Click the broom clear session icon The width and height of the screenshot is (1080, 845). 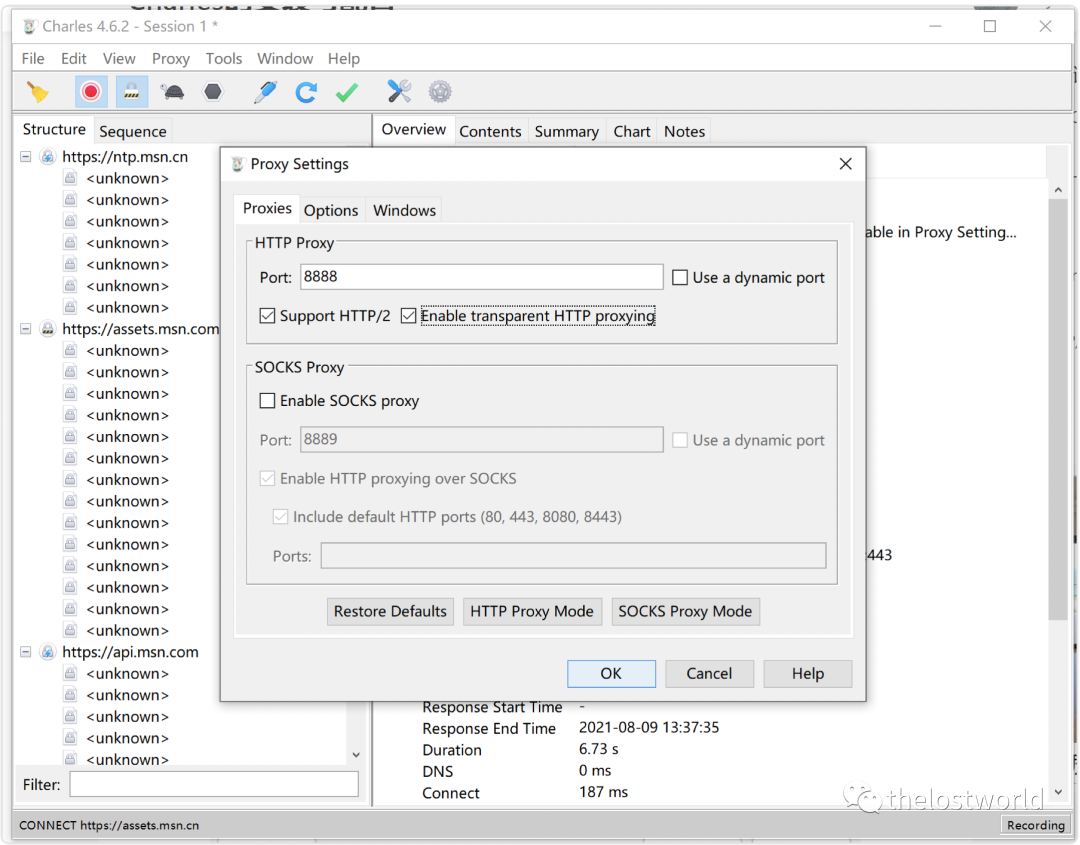point(37,92)
